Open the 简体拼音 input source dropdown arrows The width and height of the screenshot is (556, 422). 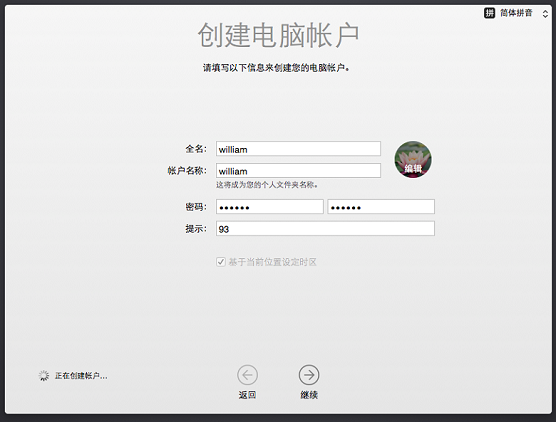tap(545, 13)
